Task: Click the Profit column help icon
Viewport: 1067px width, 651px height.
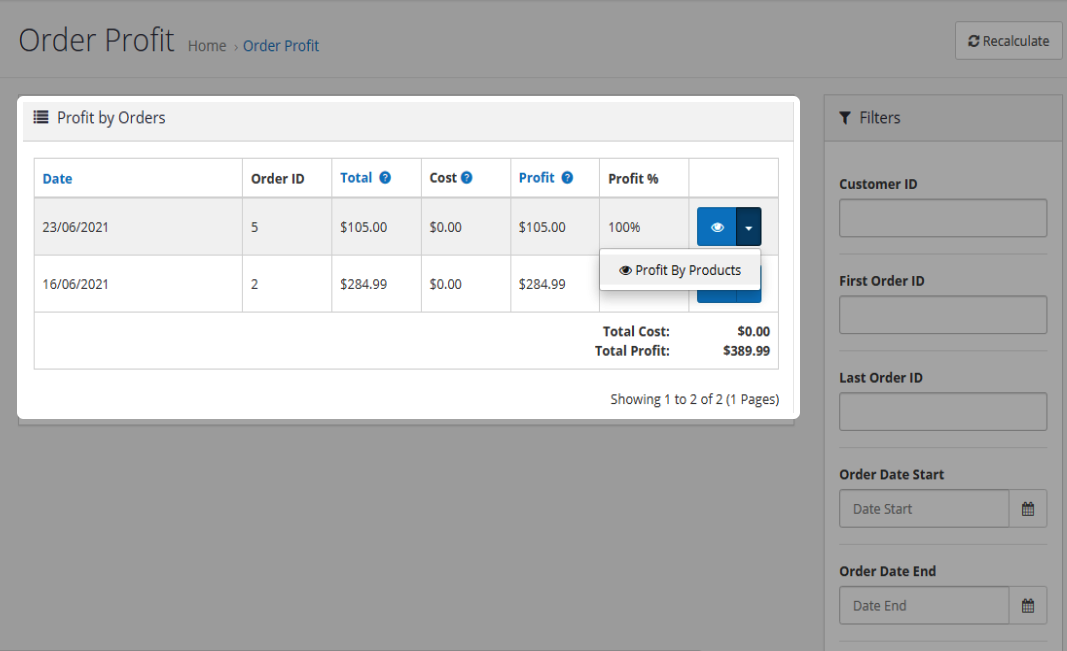Action: pos(567,178)
